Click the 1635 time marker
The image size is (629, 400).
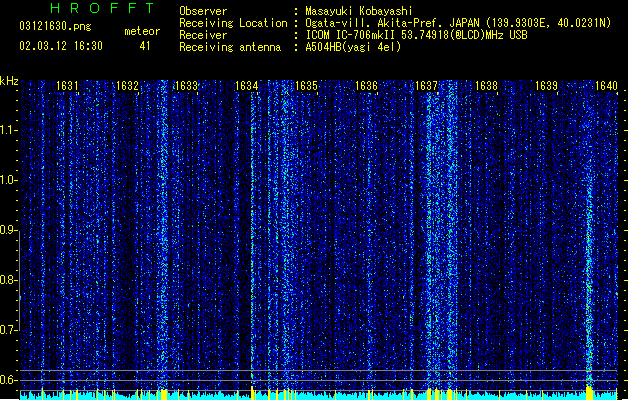coord(306,86)
